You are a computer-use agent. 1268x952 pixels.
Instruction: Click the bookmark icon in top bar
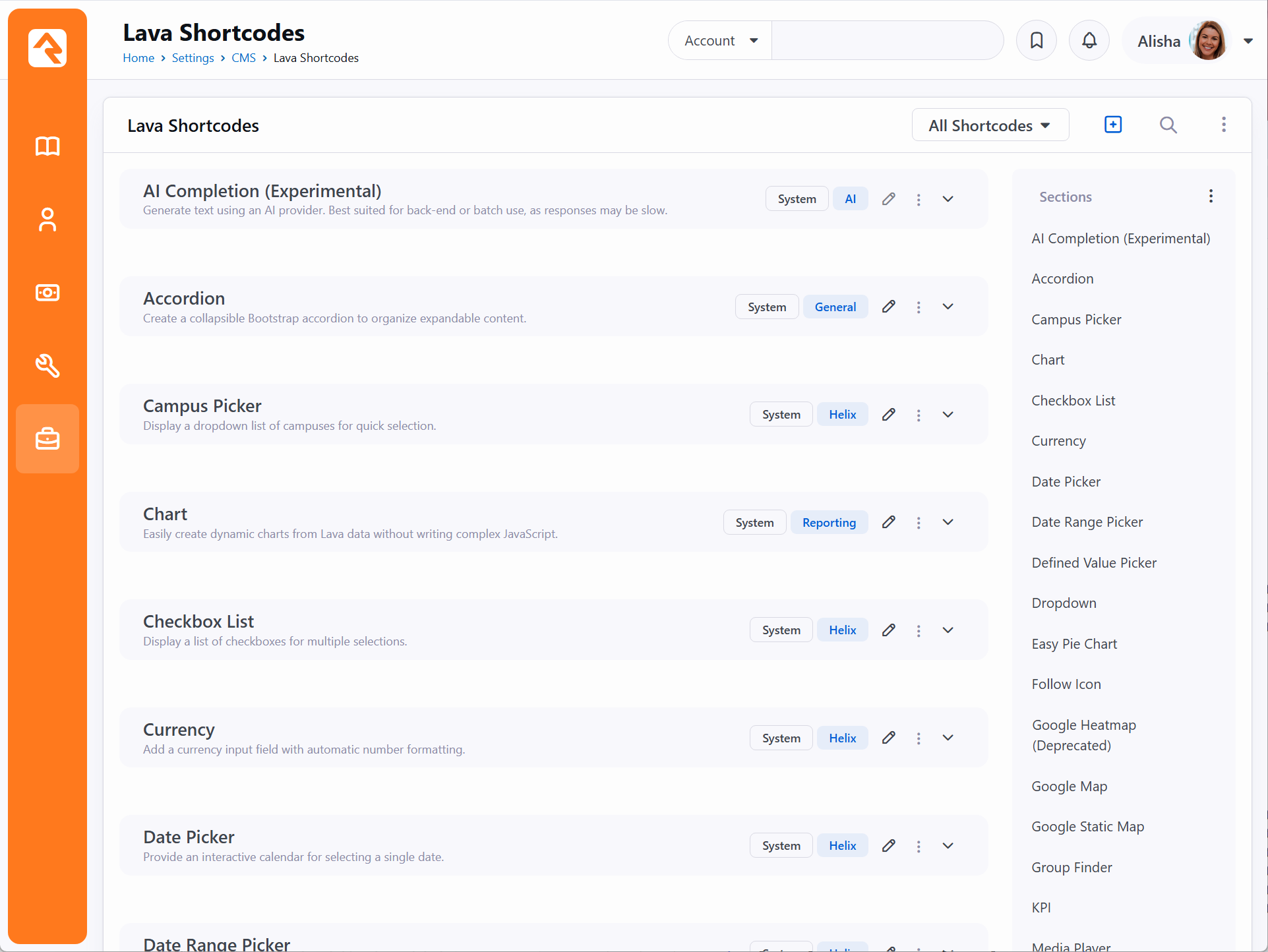coord(1037,41)
